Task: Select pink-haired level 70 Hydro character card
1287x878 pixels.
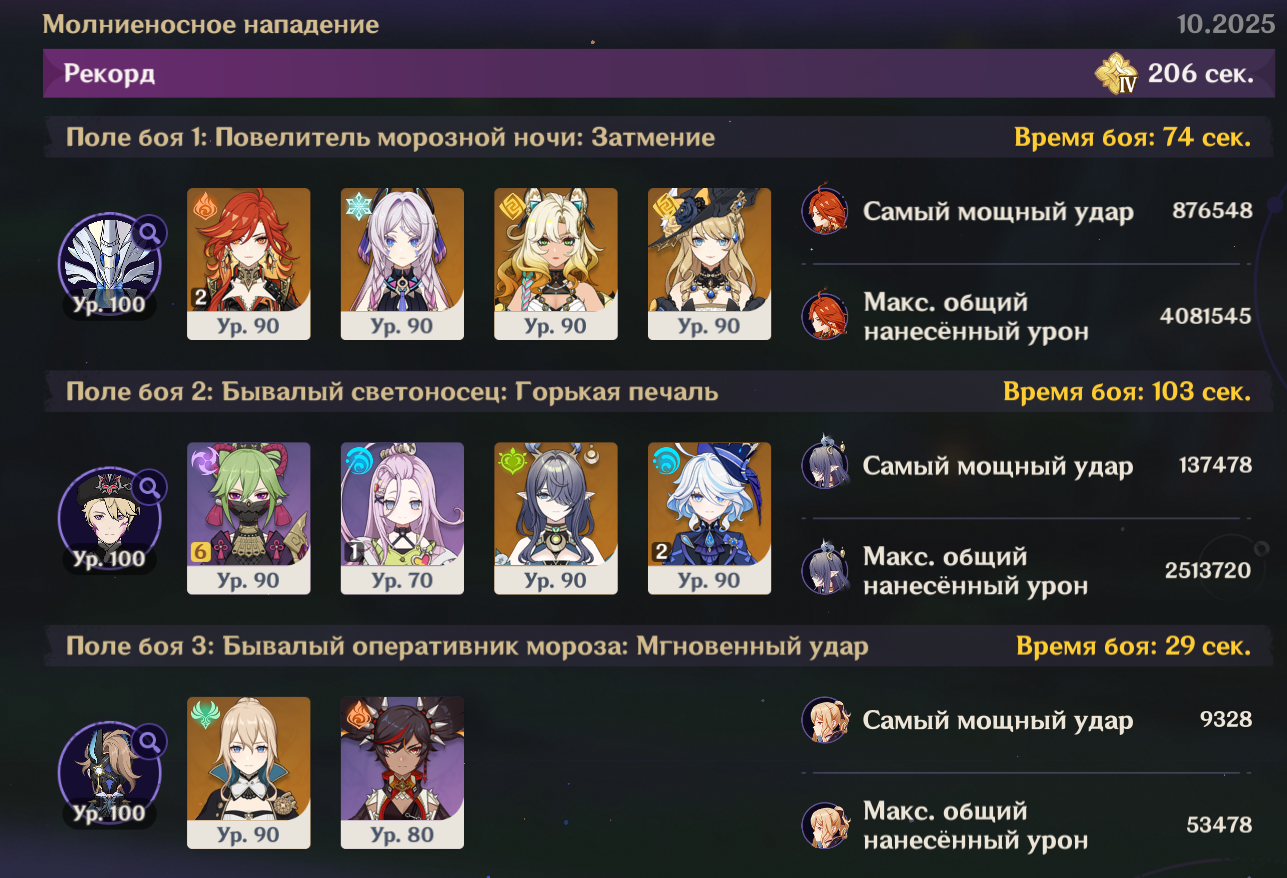Action: [x=402, y=518]
